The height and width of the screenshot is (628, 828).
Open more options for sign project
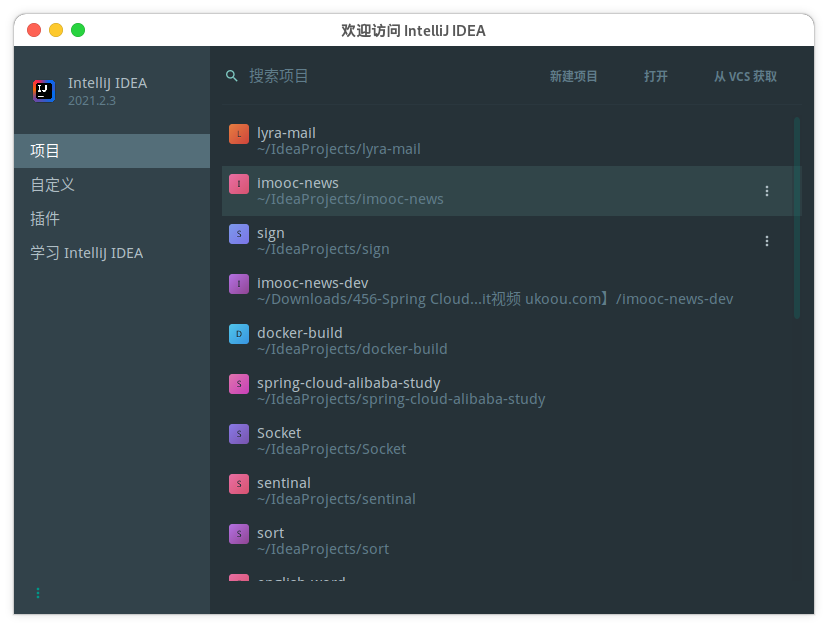pos(767,241)
